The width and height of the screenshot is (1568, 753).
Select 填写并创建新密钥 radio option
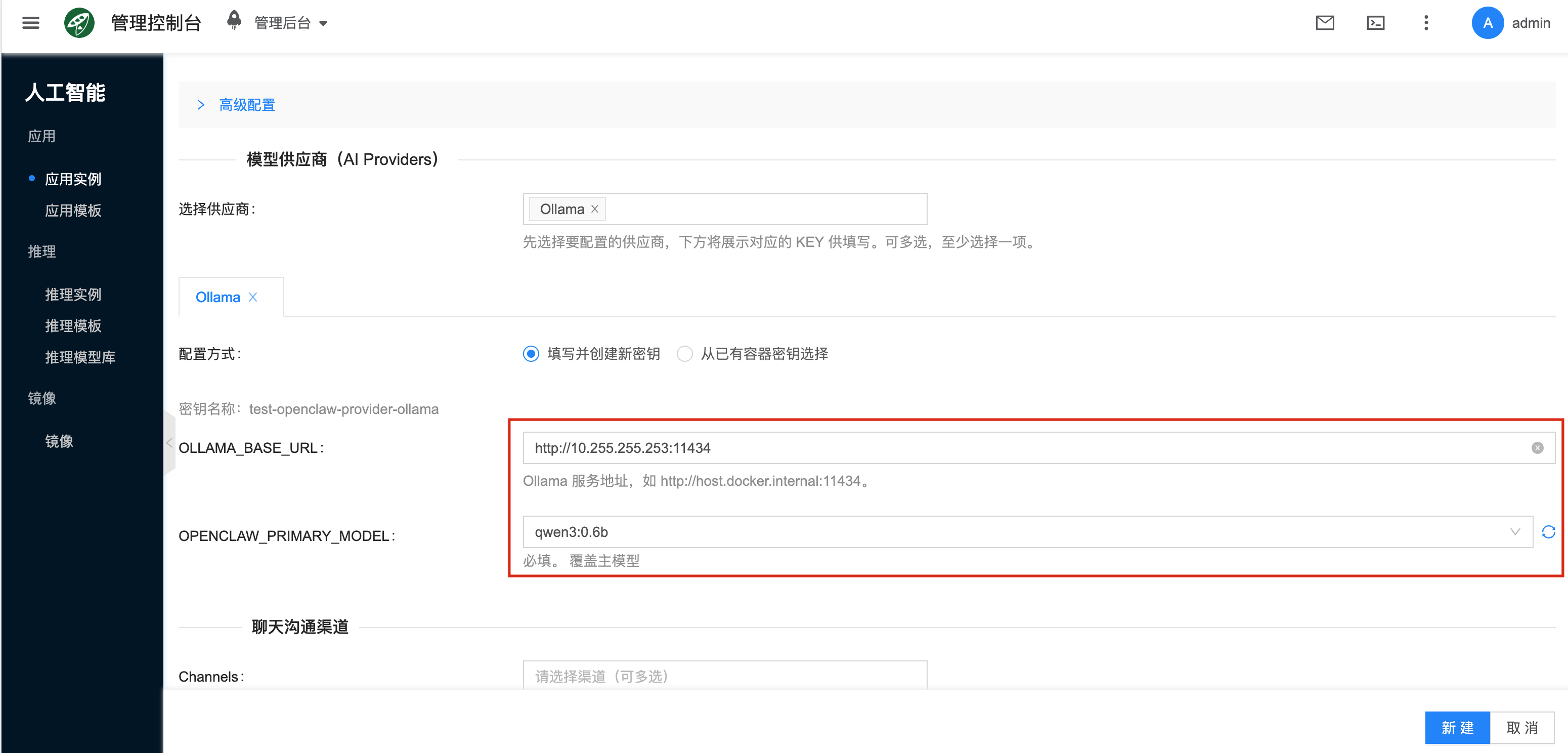531,354
